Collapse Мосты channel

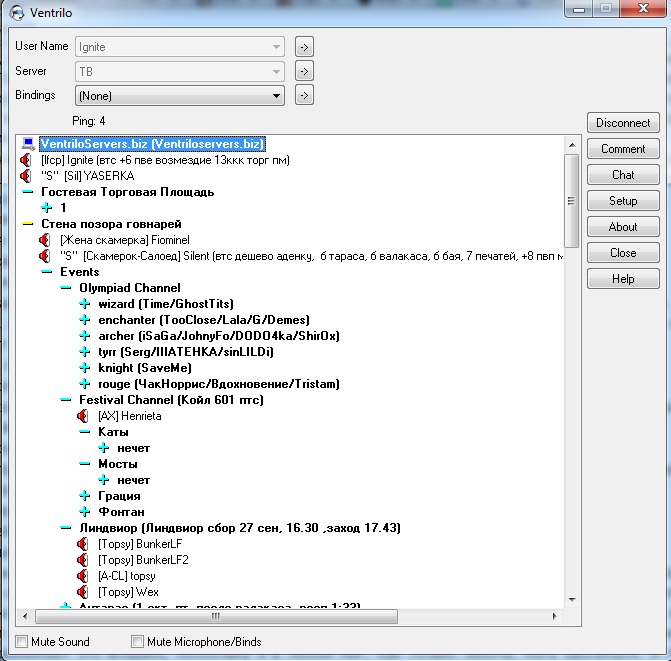point(85,464)
